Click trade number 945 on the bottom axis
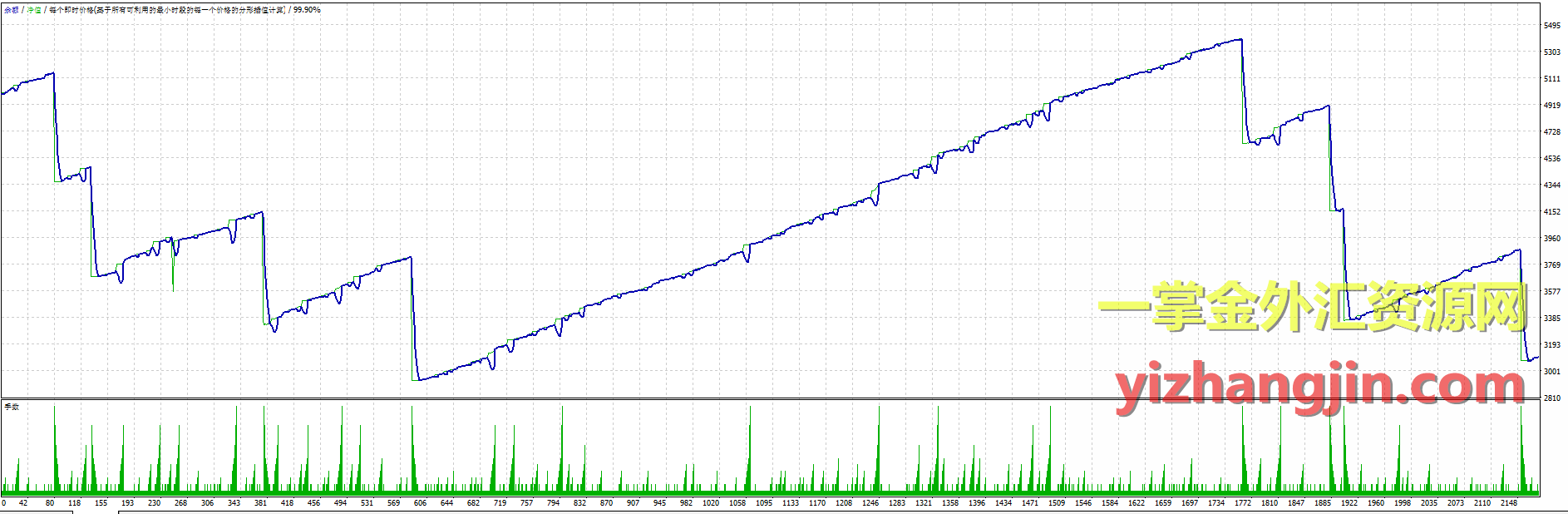The width and height of the screenshot is (1568, 514). tap(659, 503)
